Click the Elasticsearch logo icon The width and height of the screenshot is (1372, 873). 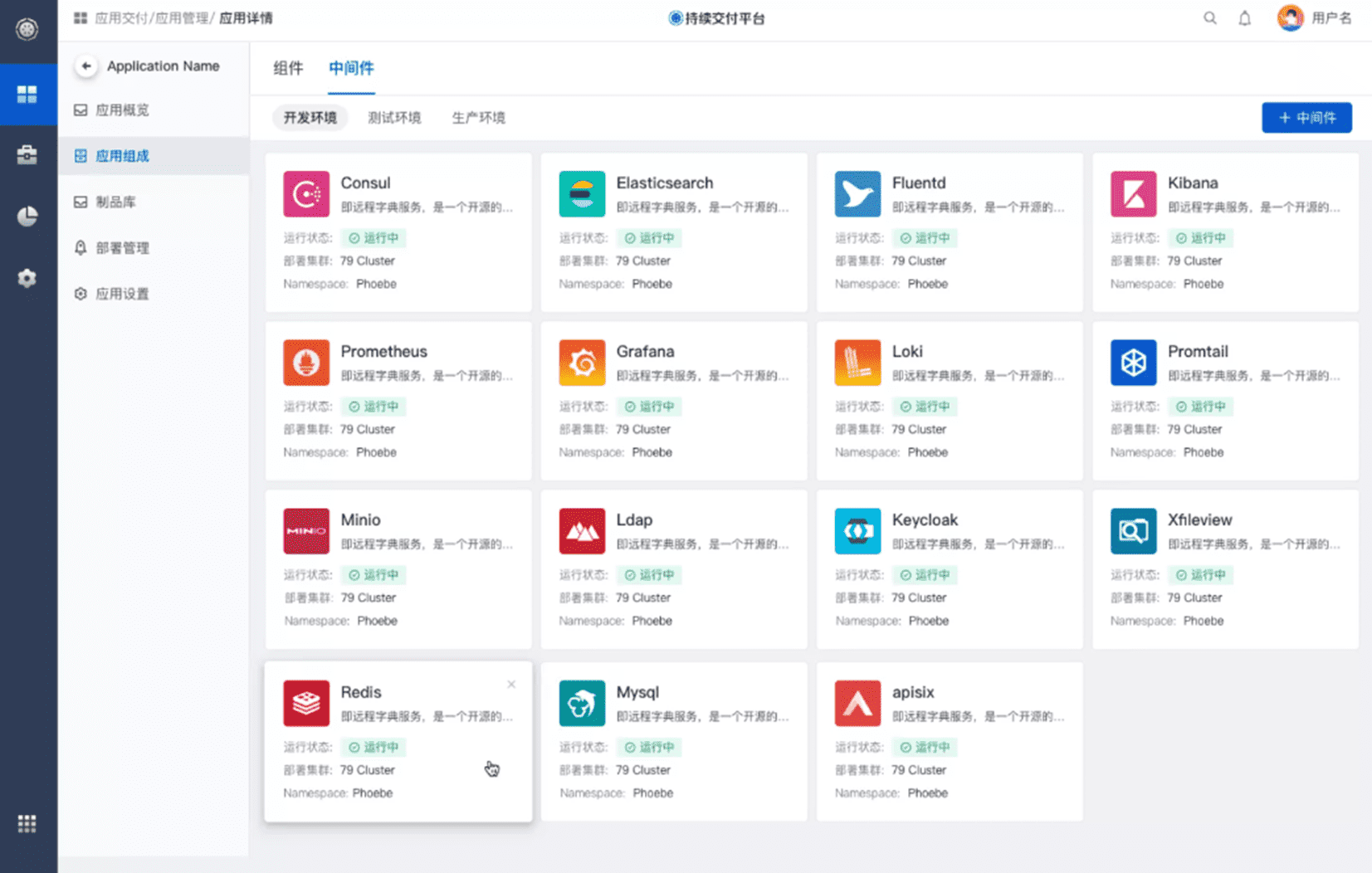[582, 194]
